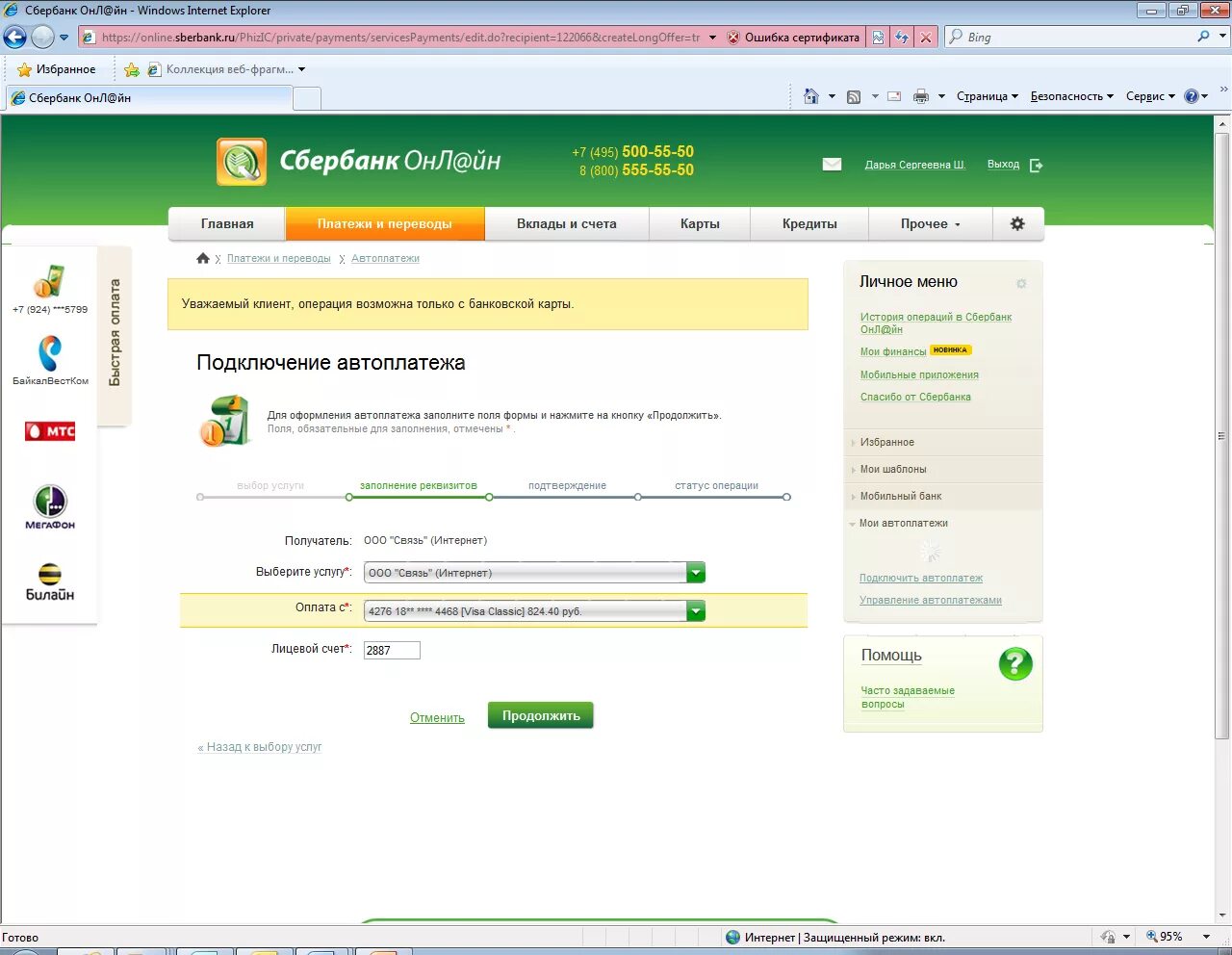Open the address bar history dropdown arrow

pyautogui.click(x=712, y=38)
